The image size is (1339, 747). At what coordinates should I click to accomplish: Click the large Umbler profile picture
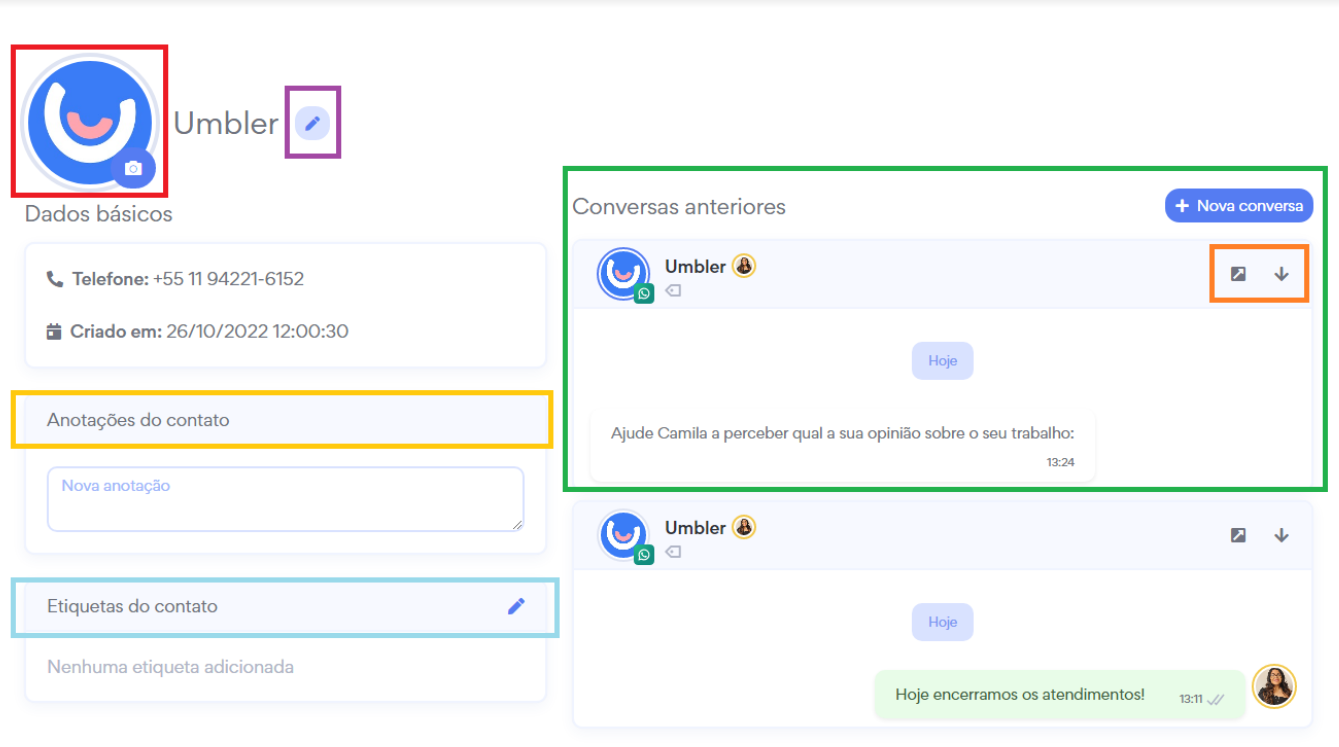(90, 121)
